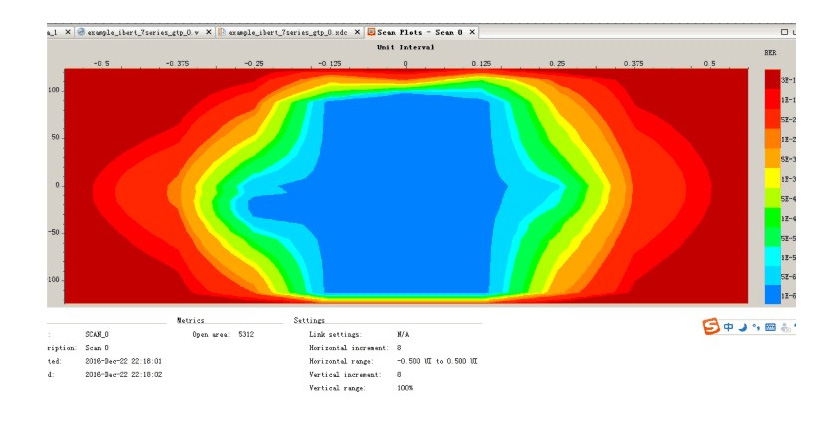The image size is (839, 421).
Task: Click the yellow BER legend swatch
Action: tap(772, 177)
